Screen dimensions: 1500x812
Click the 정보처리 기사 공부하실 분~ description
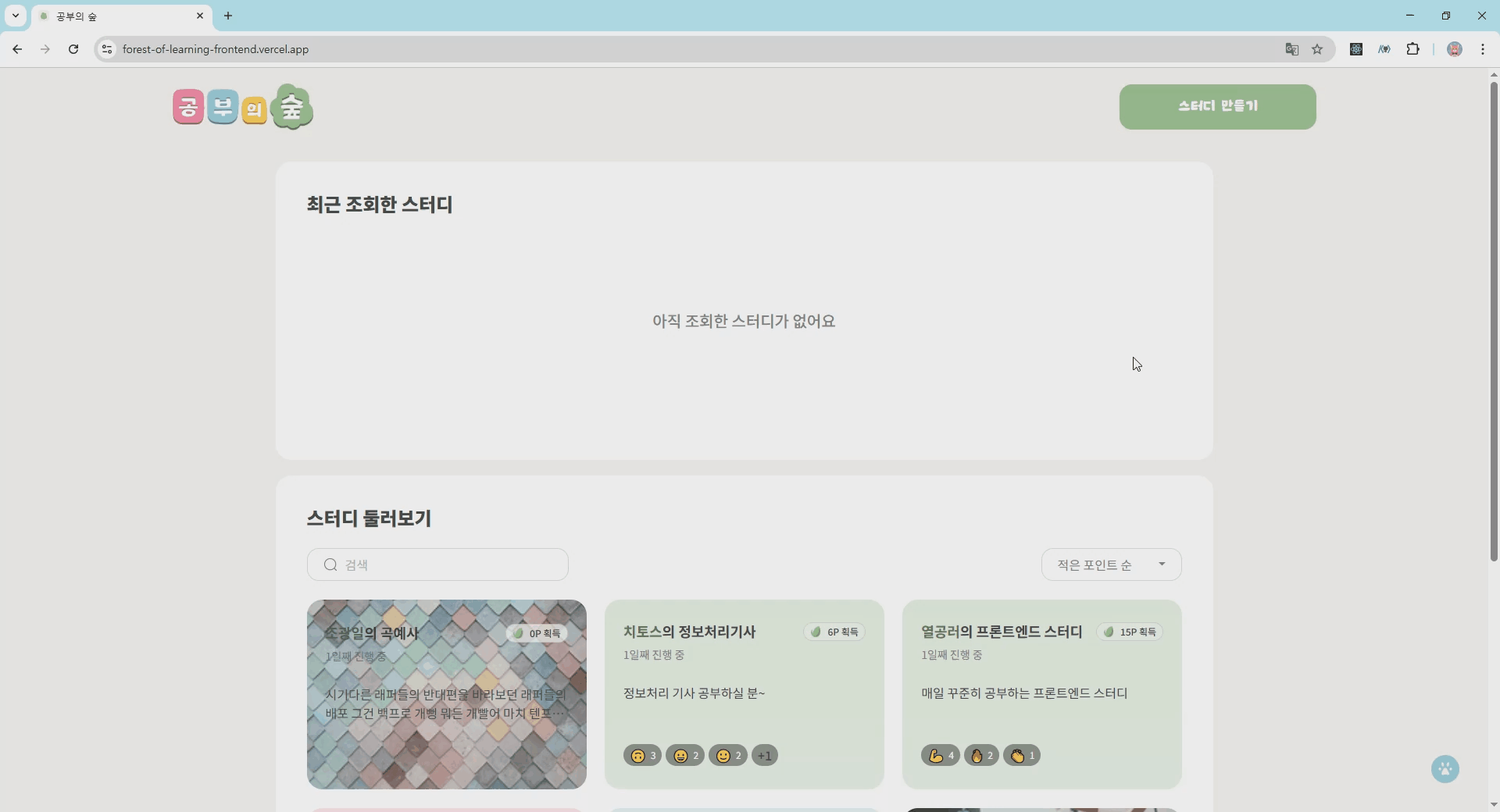click(694, 693)
